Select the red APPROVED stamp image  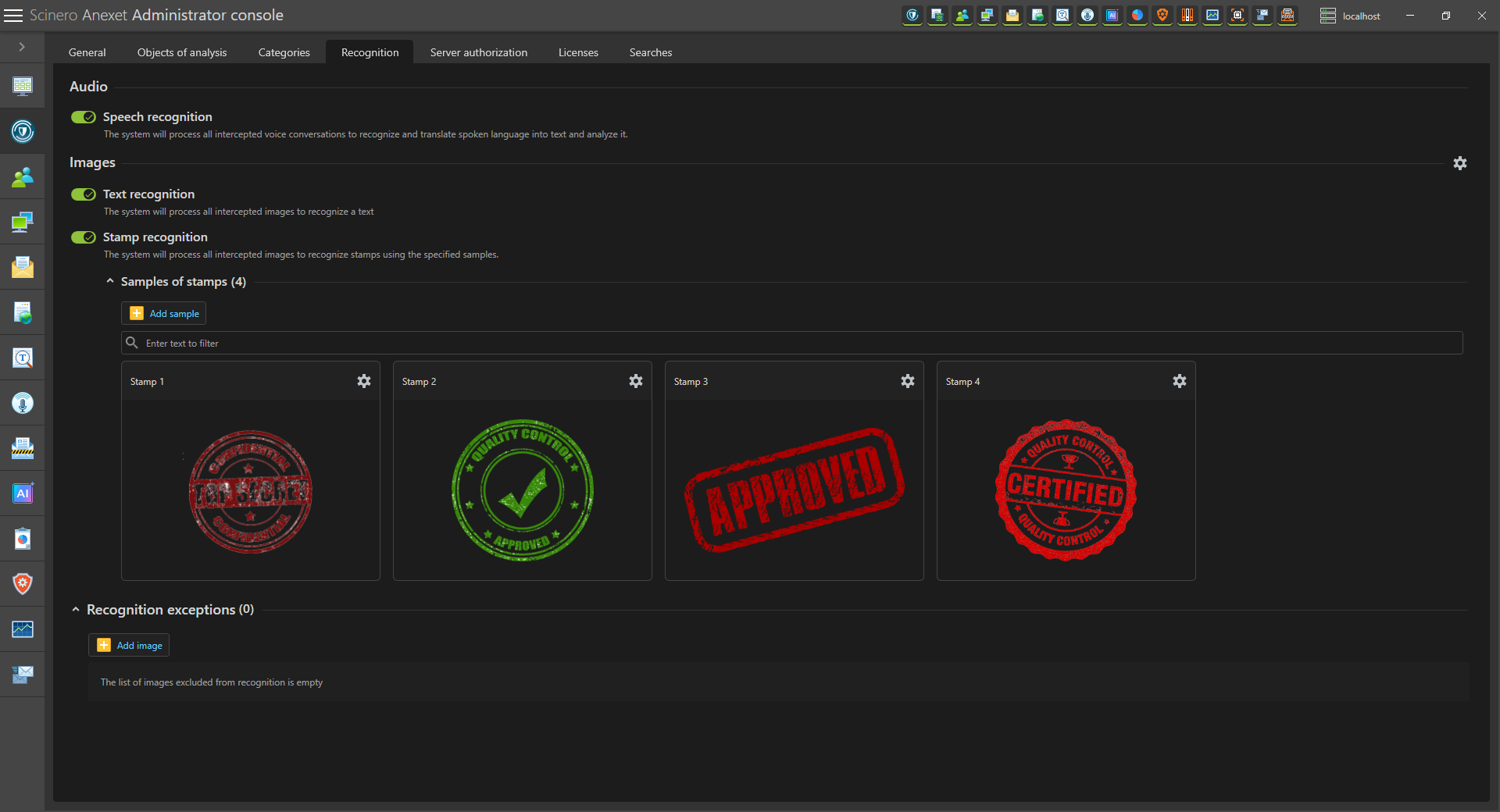pos(795,490)
